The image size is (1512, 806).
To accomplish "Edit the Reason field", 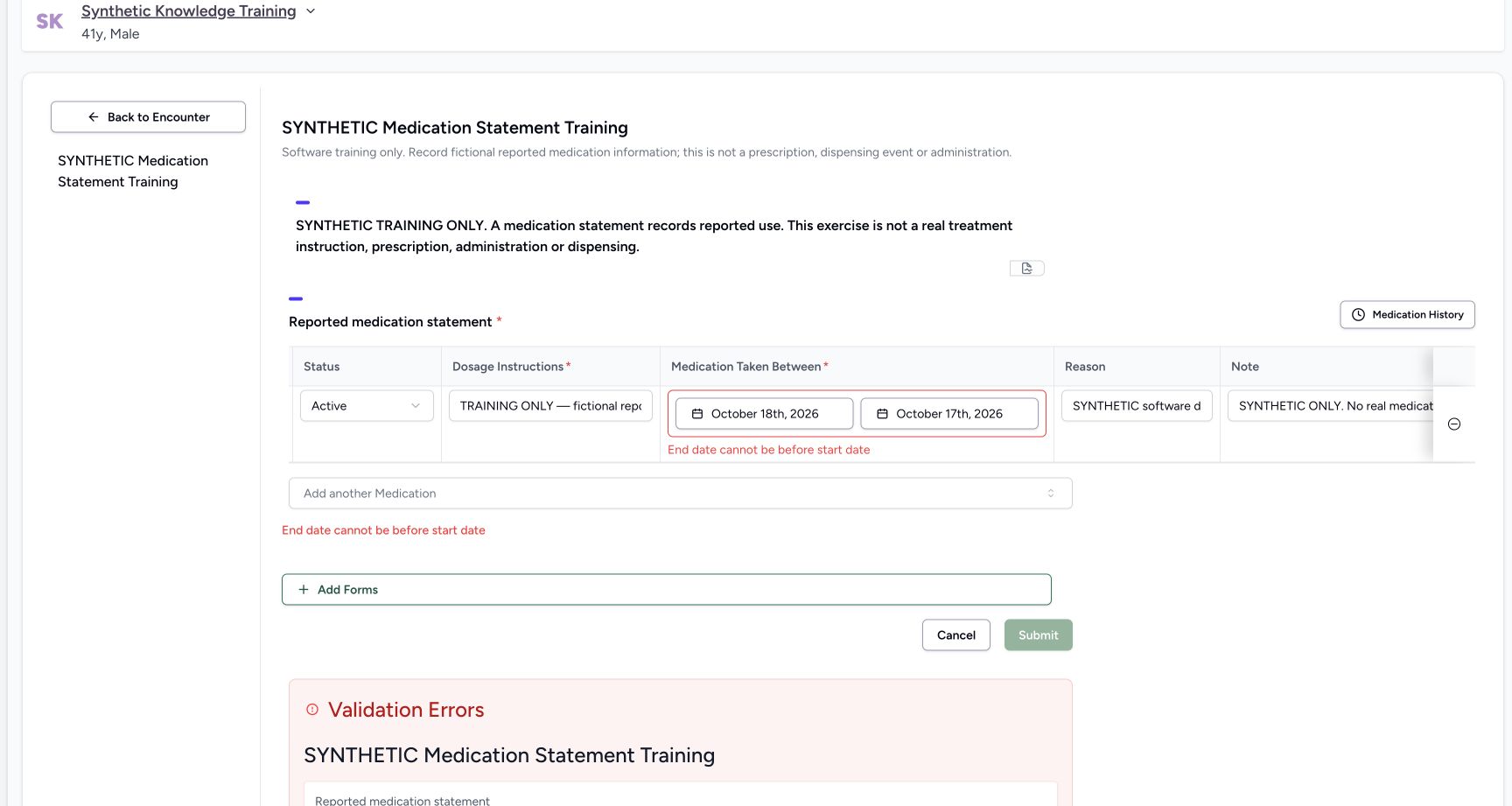I will point(1137,406).
